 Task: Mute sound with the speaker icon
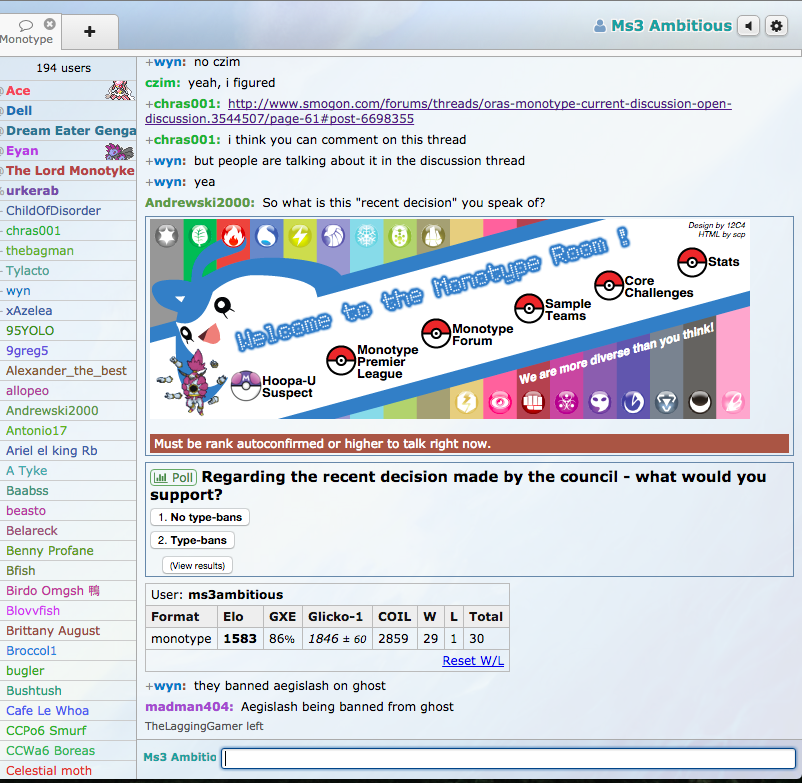pyautogui.click(x=748, y=26)
